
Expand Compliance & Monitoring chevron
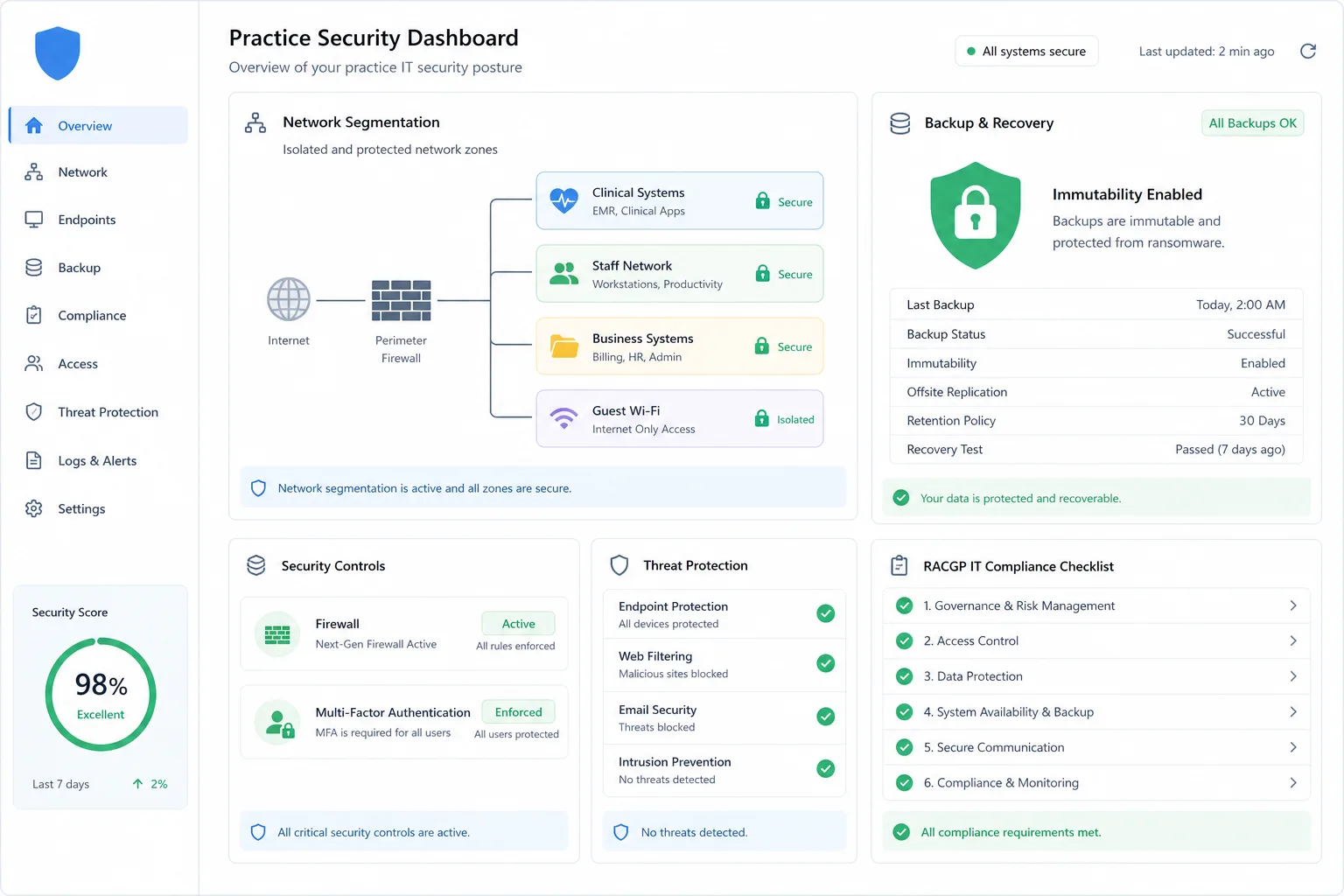pyautogui.click(x=1293, y=783)
